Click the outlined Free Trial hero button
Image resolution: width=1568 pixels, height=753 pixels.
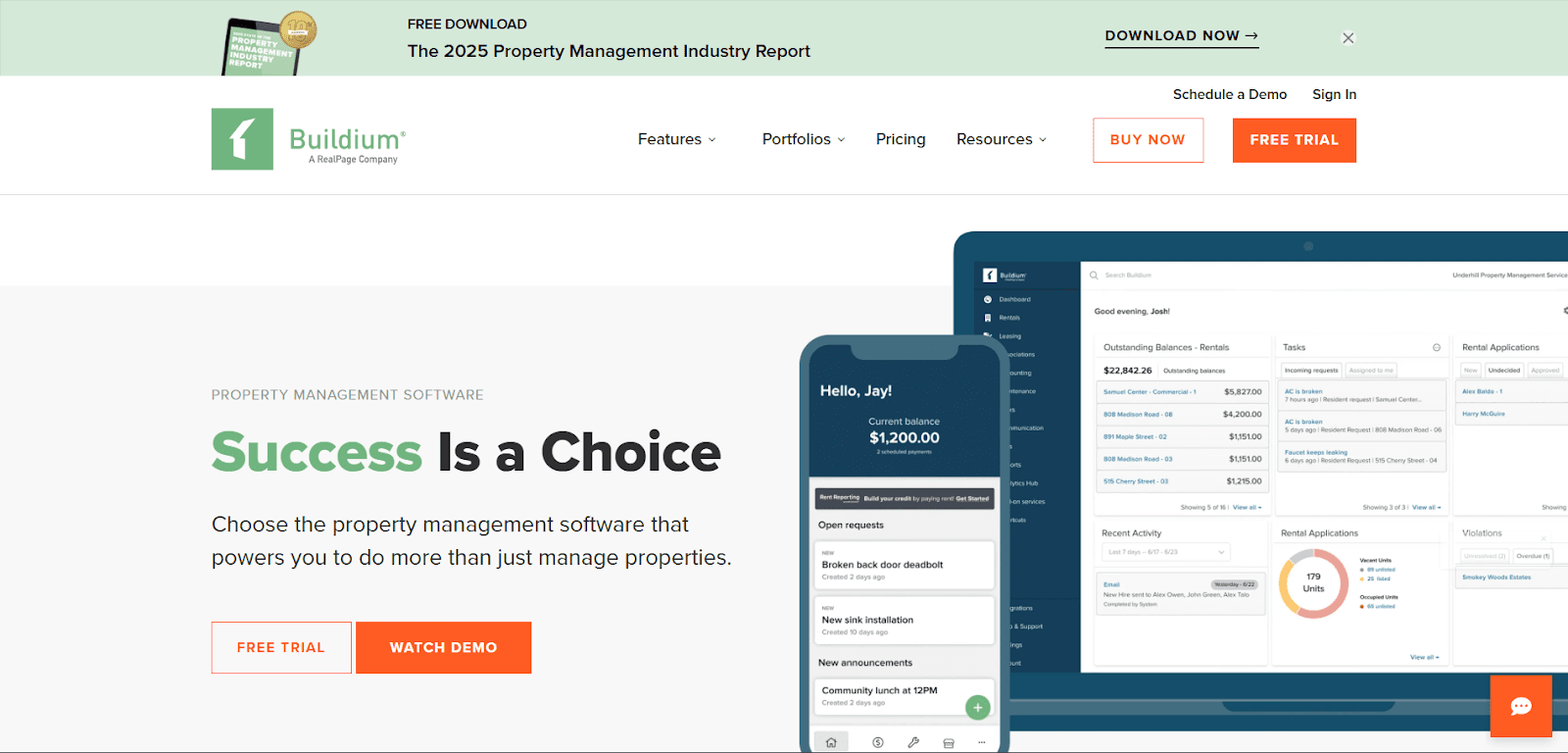(281, 647)
